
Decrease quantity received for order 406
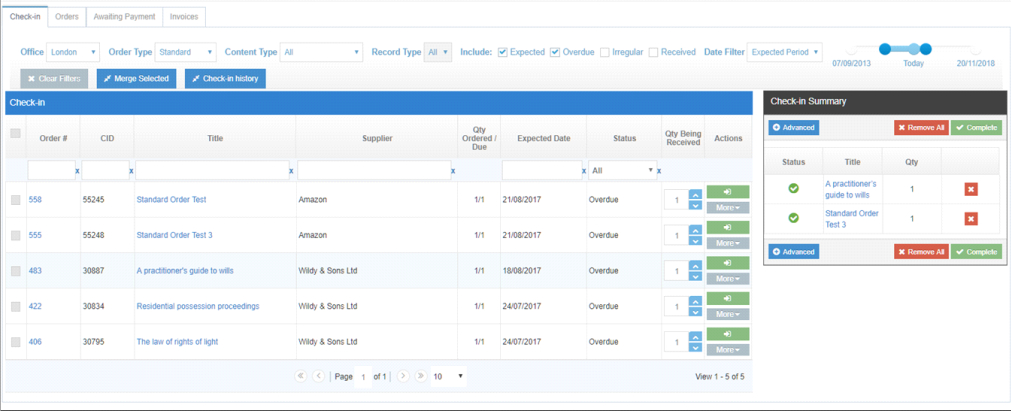(695, 347)
